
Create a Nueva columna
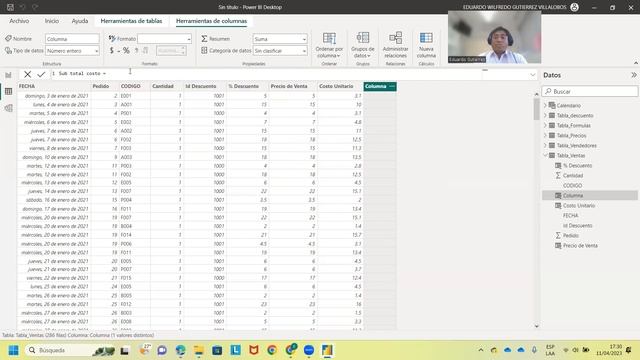(x=426, y=45)
